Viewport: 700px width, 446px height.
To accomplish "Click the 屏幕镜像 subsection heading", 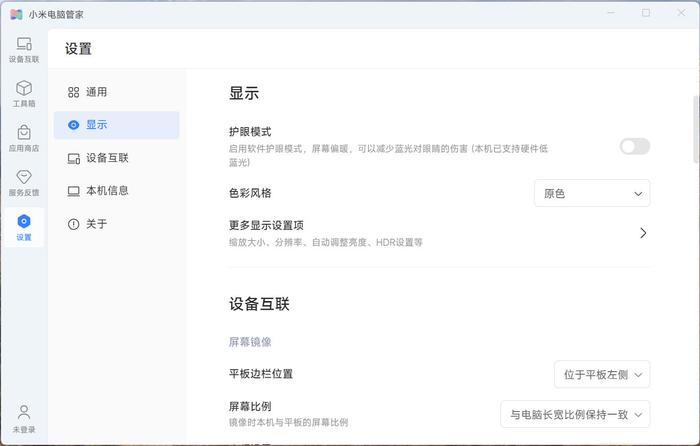I will pyautogui.click(x=250, y=342).
